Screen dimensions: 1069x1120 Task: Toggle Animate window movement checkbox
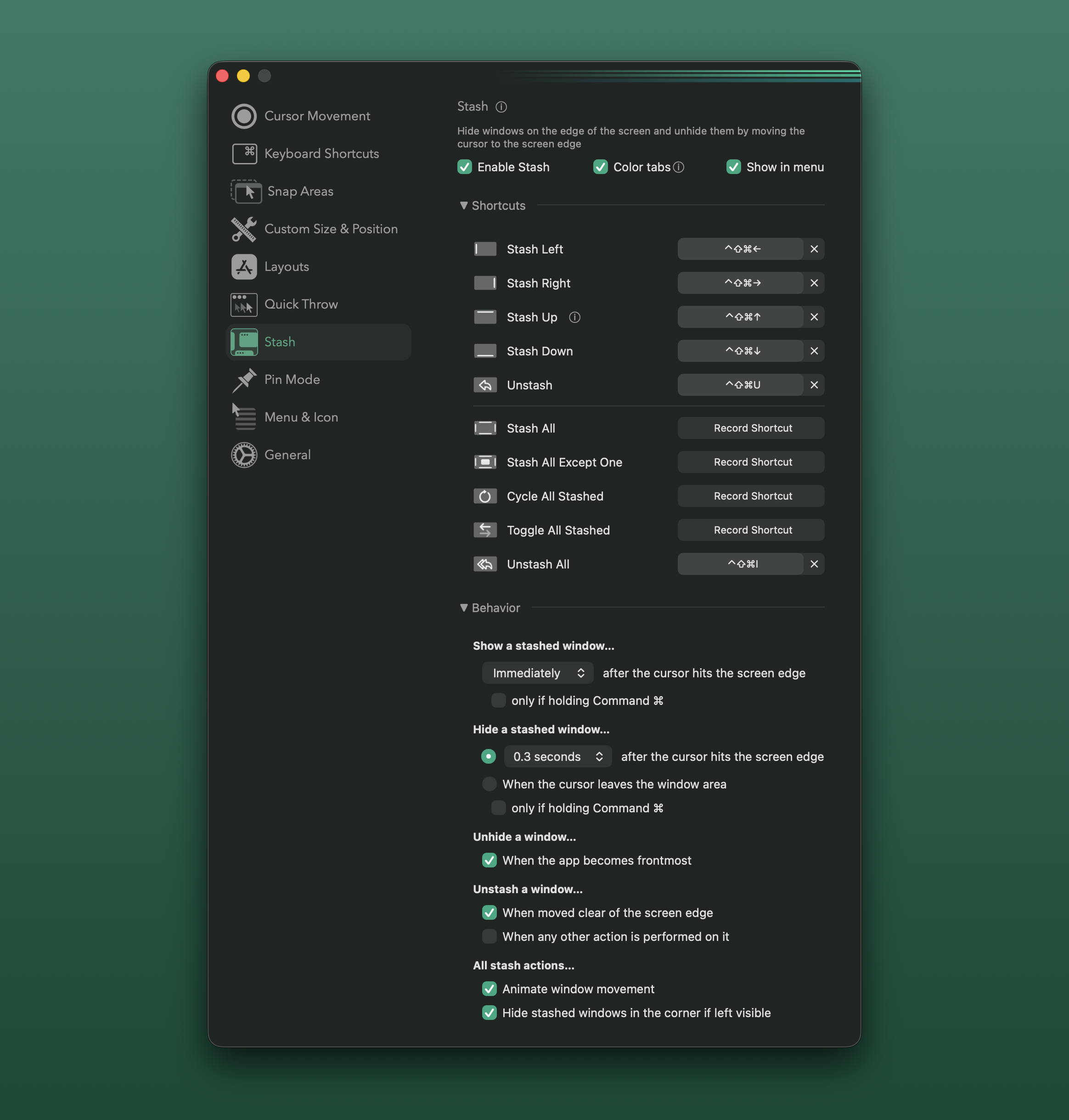(x=489, y=990)
